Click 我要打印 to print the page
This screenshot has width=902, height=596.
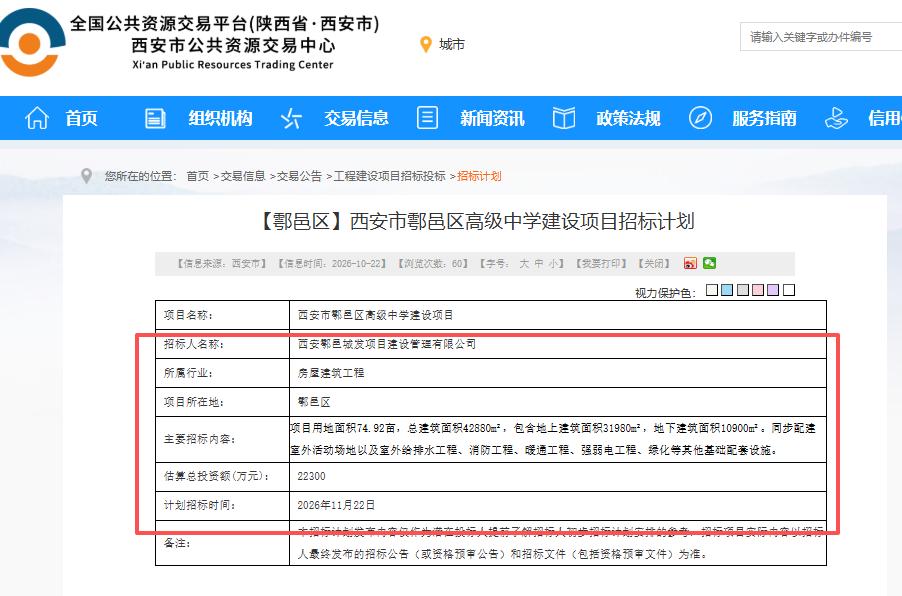601,263
